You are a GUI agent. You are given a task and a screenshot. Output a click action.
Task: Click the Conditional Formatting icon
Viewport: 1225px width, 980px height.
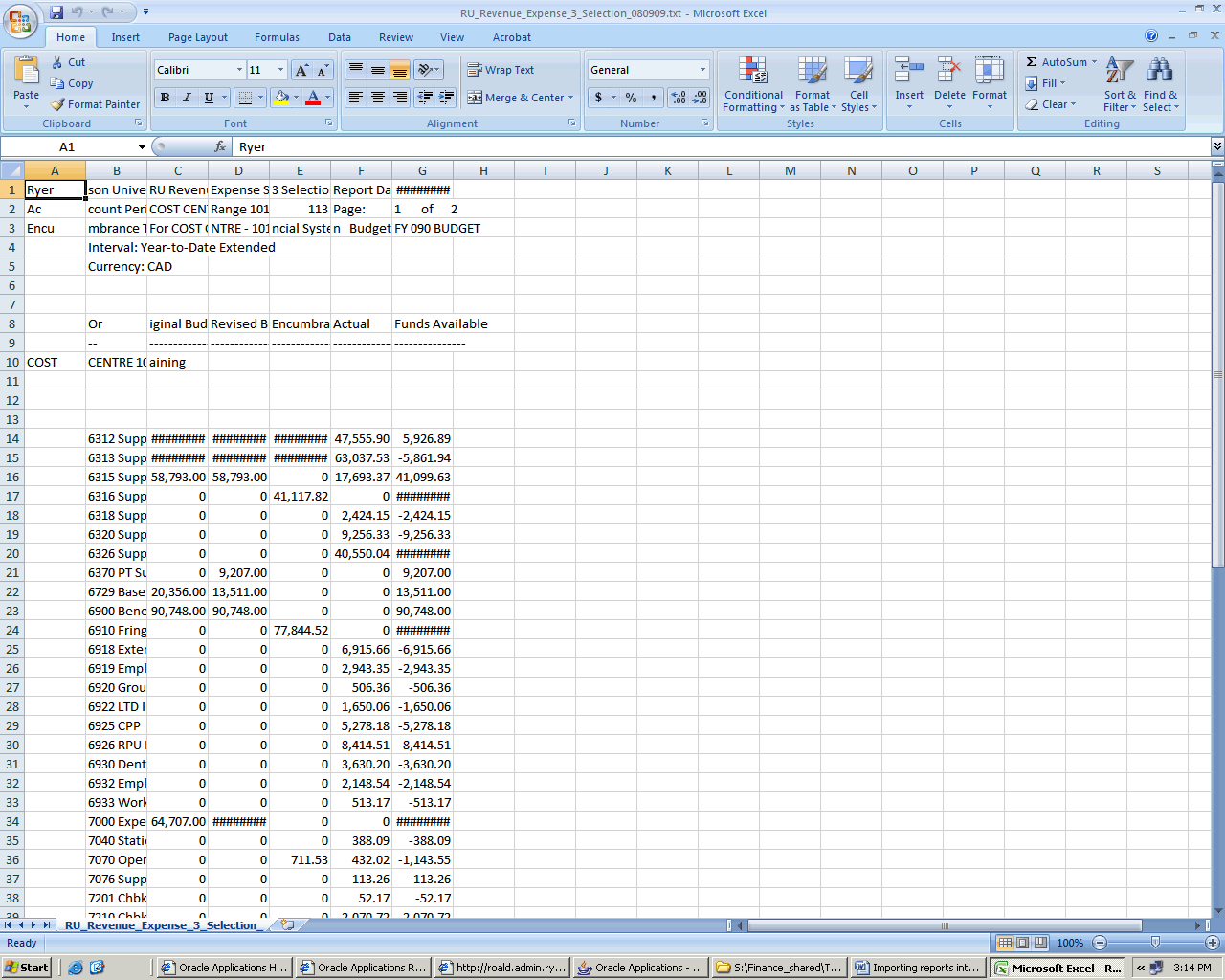pos(753,72)
